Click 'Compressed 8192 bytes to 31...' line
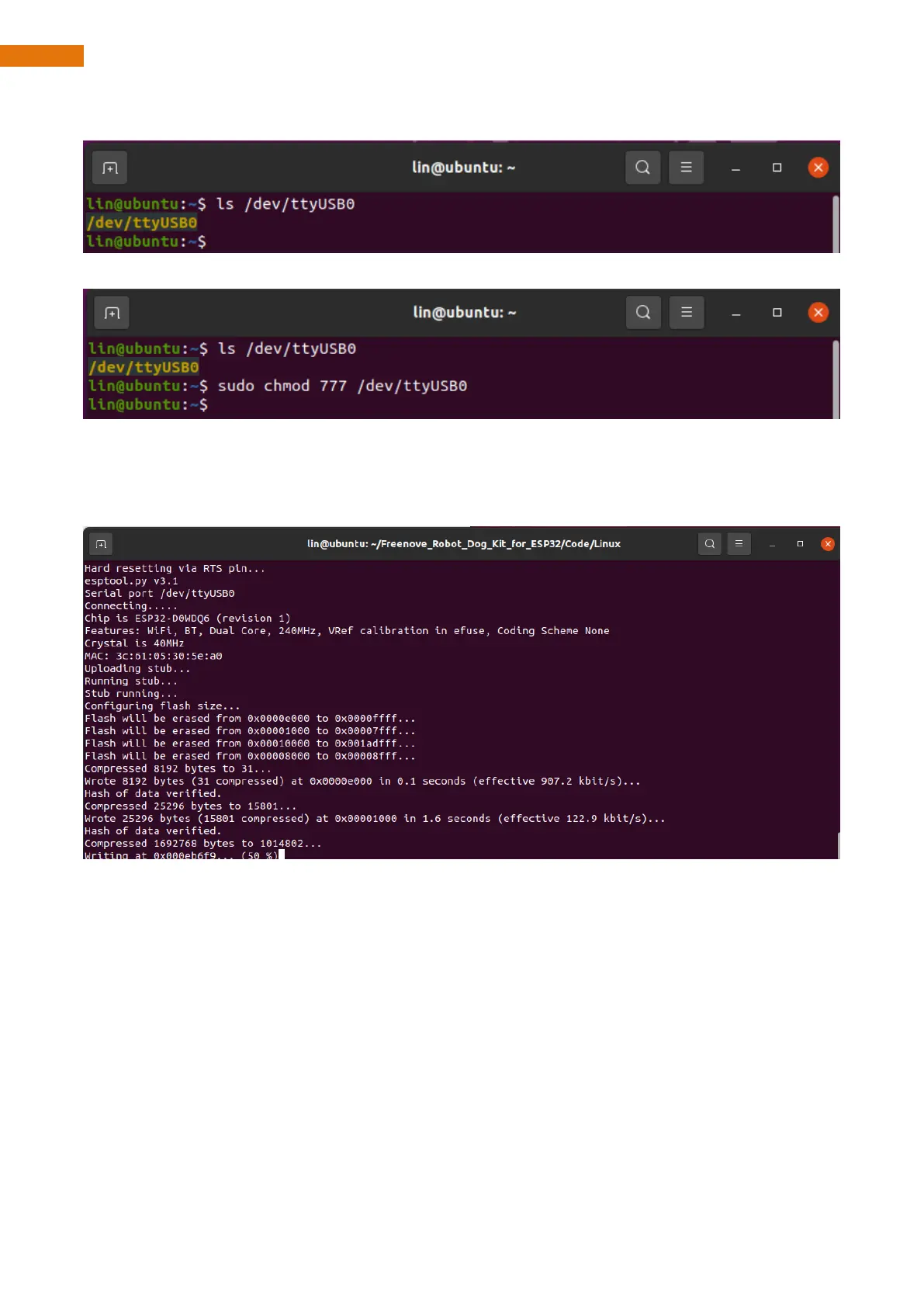Viewport: 924px width, 1307px height. click(x=178, y=769)
